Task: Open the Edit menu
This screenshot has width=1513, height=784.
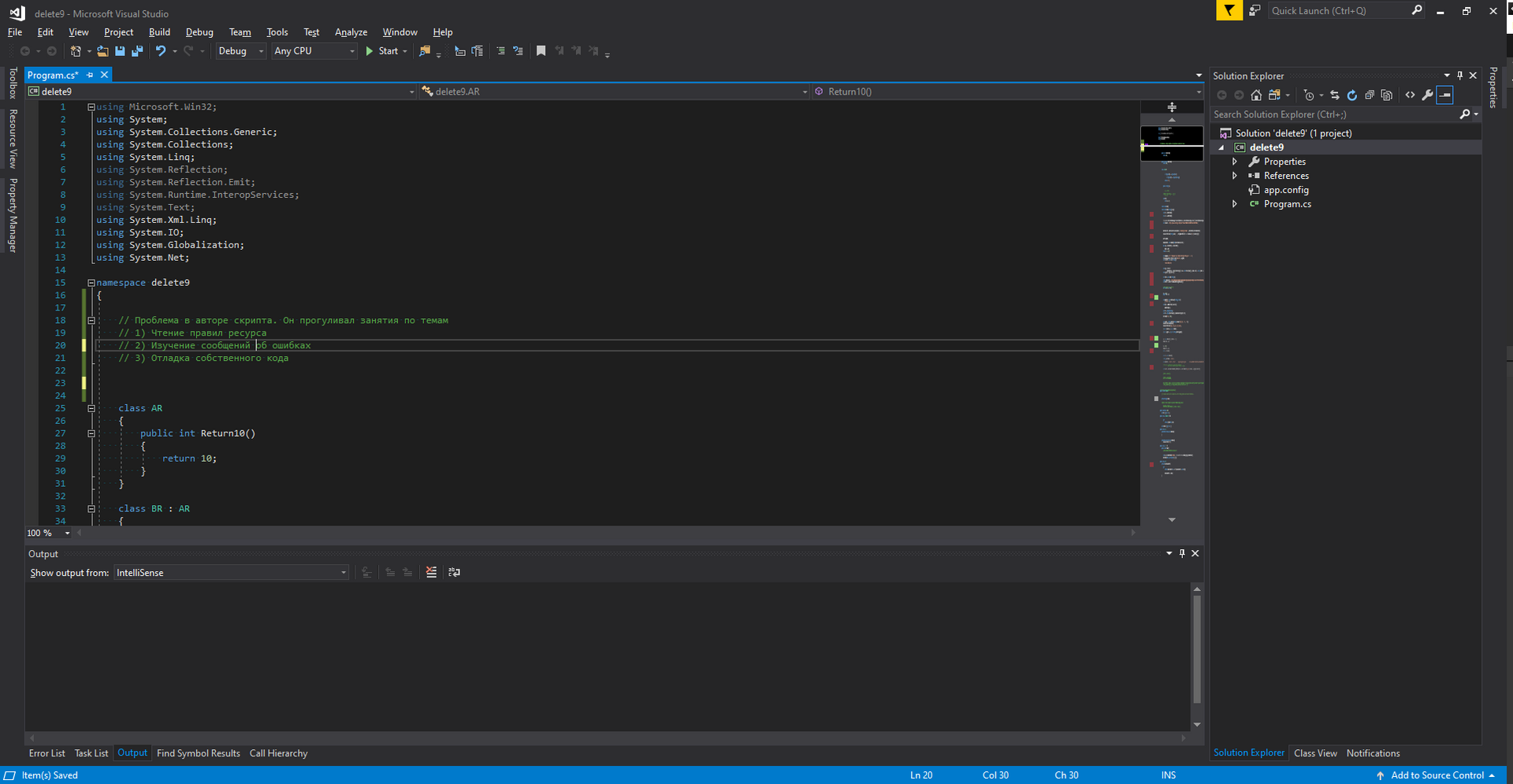Action: (46, 32)
